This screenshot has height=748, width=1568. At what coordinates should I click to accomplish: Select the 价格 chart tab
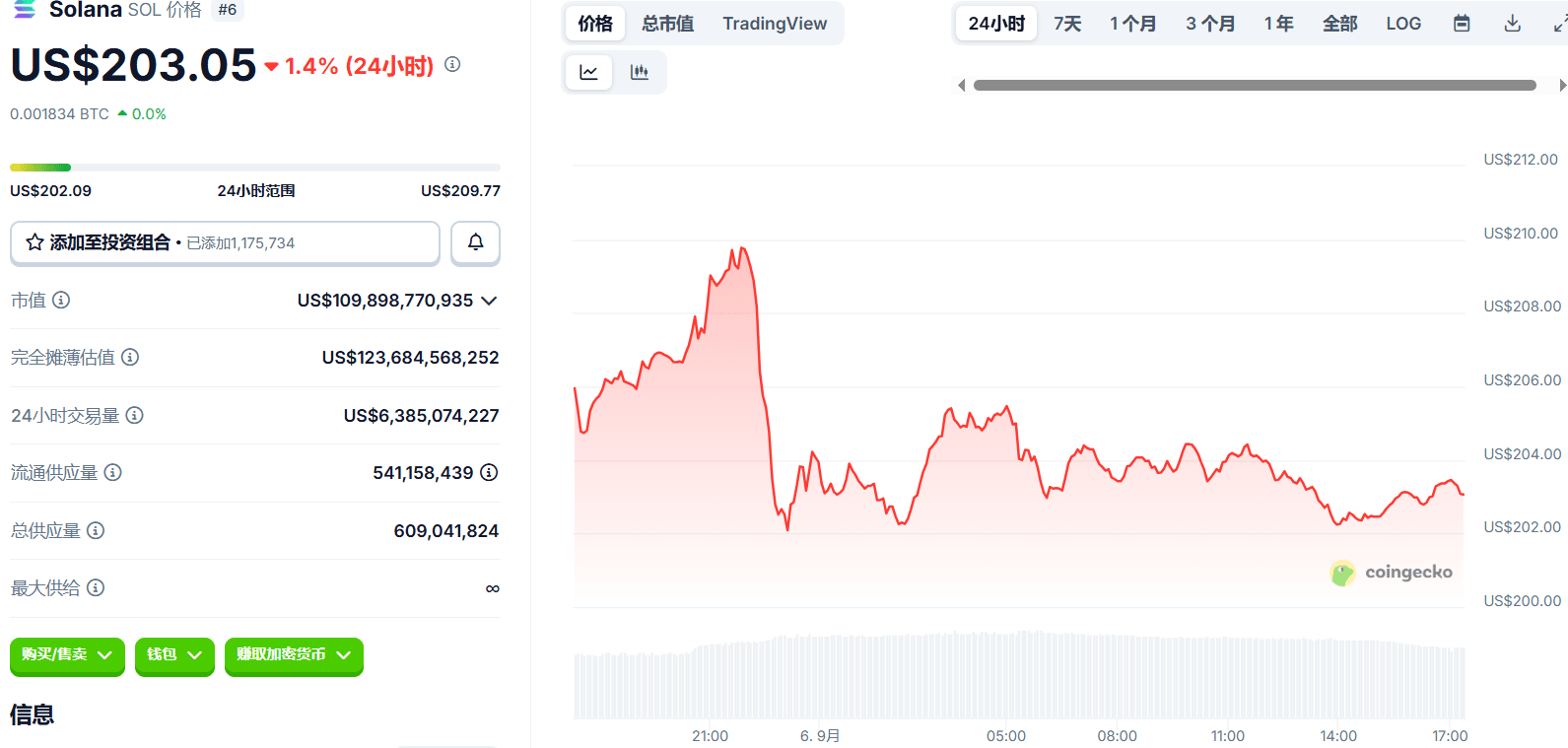coord(594,24)
